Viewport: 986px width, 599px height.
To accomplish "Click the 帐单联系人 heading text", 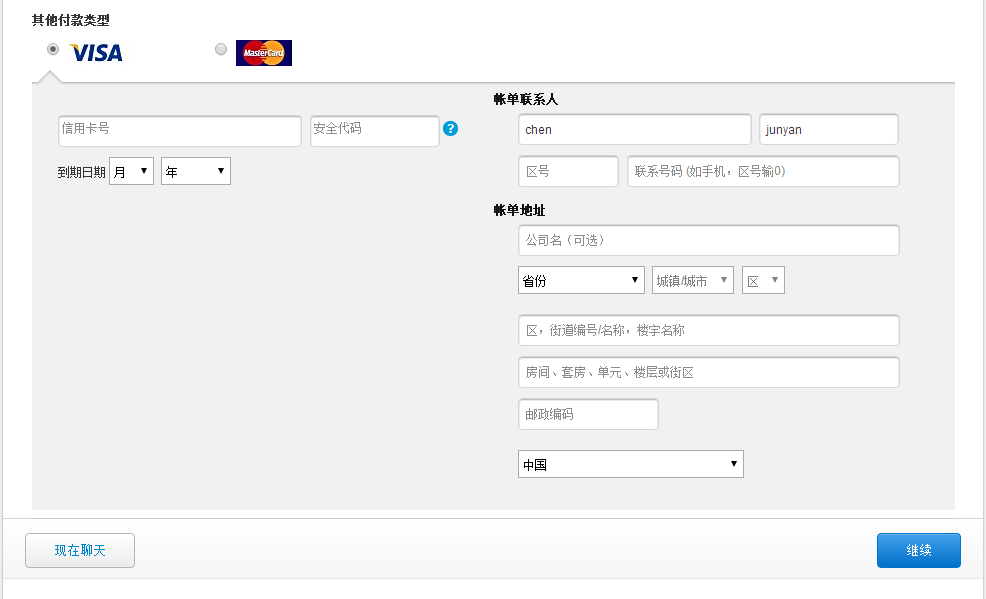I will pyautogui.click(x=526, y=99).
